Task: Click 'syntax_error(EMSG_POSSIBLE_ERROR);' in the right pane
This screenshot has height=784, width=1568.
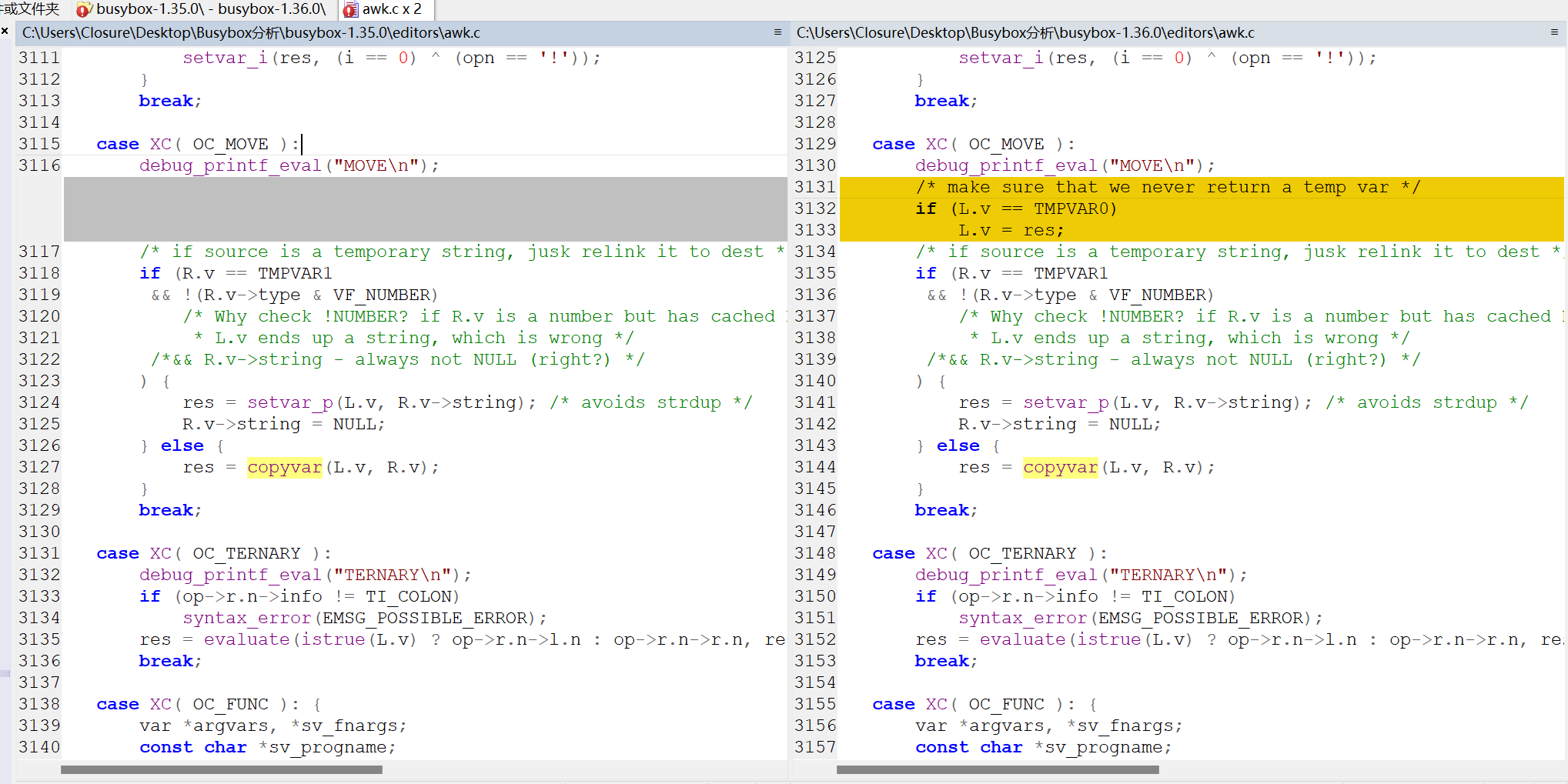Action: coord(1140,618)
